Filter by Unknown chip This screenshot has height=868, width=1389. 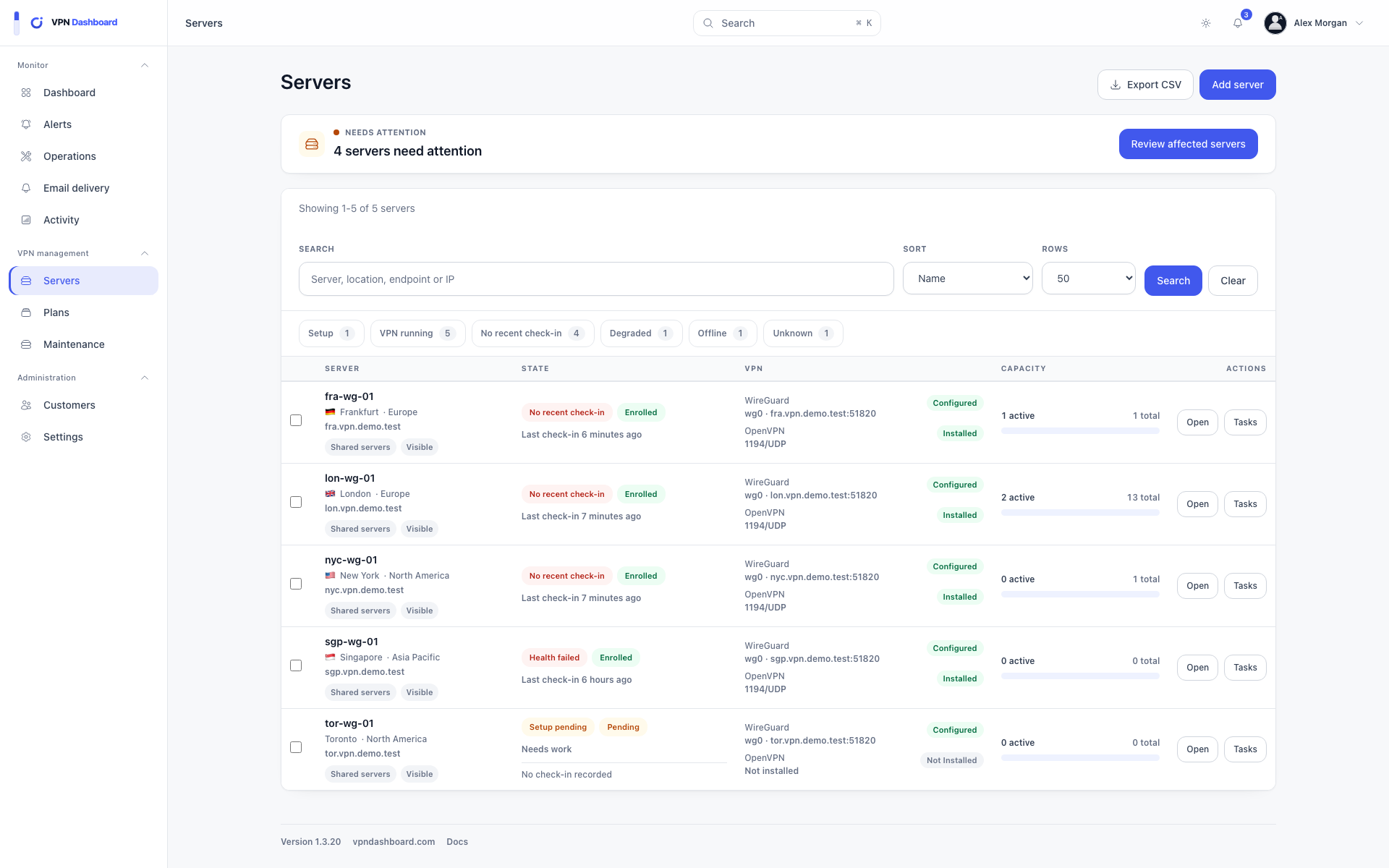click(x=803, y=333)
